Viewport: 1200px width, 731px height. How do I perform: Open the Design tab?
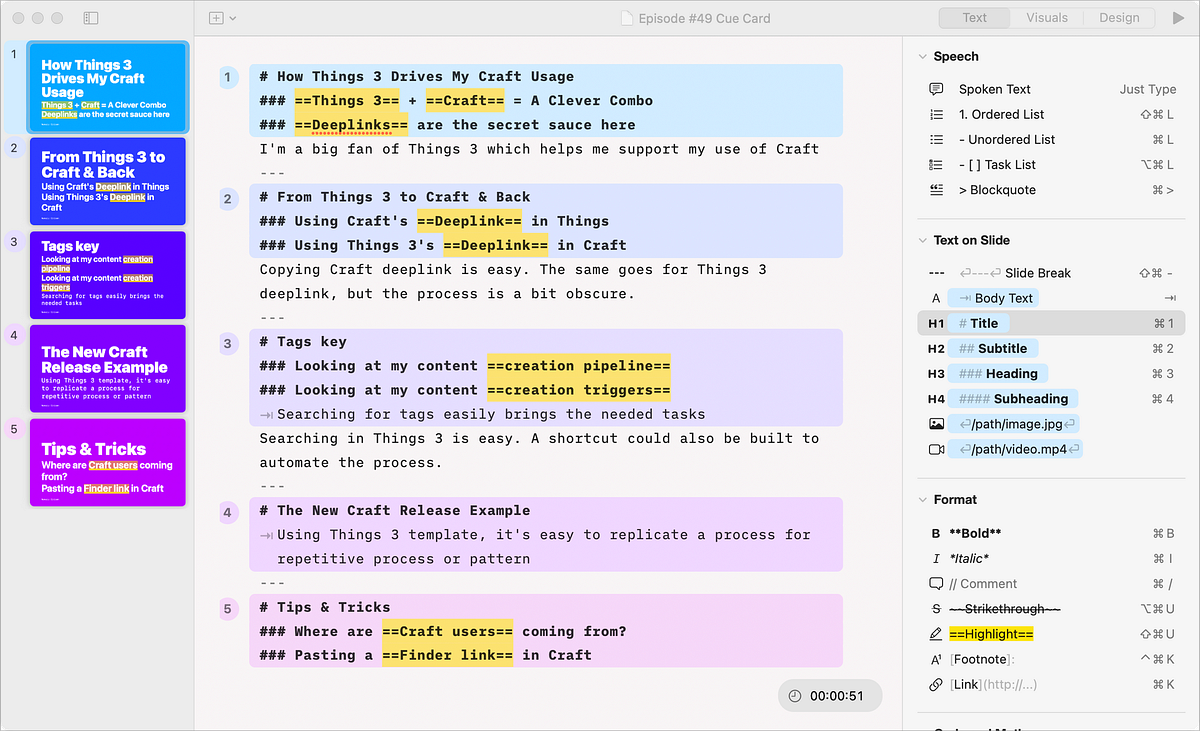click(x=1119, y=17)
